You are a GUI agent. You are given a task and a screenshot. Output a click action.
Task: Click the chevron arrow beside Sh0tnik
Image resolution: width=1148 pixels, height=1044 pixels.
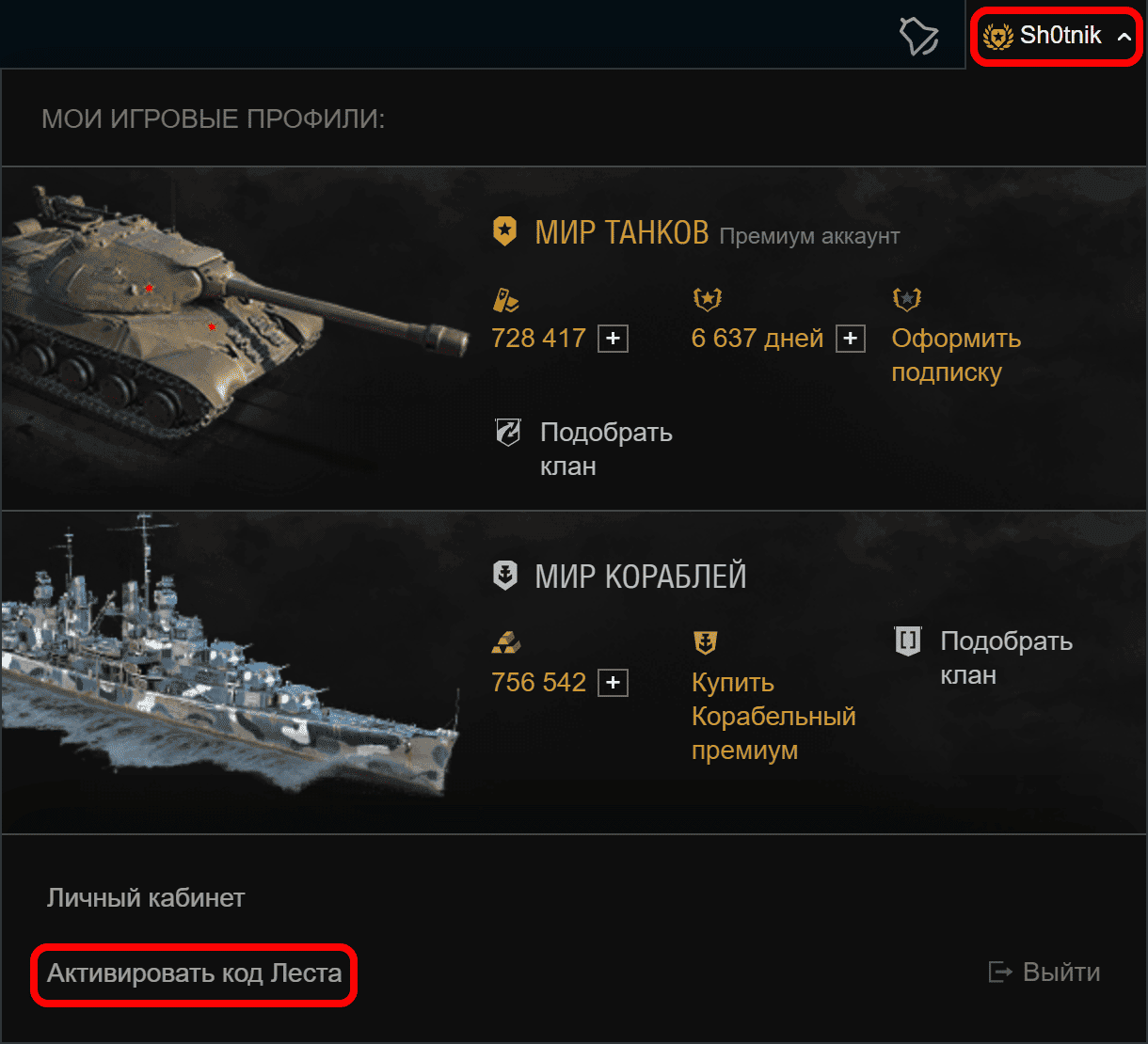(1124, 37)
